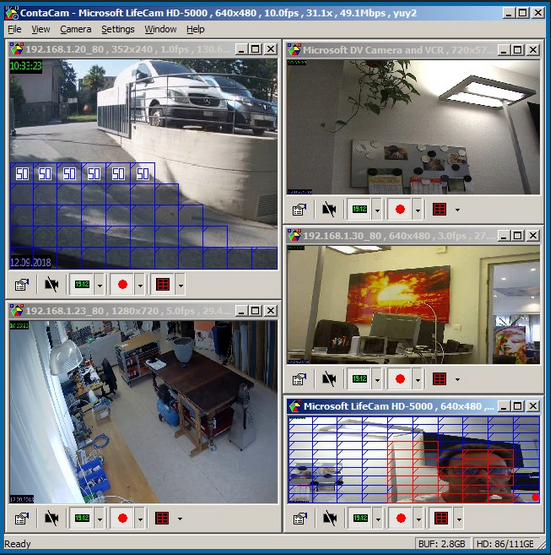This screenshot has height=555, width=551.
Task: Open camera settings in LifeCam HD-5000 window
Action: coord(300,519)
